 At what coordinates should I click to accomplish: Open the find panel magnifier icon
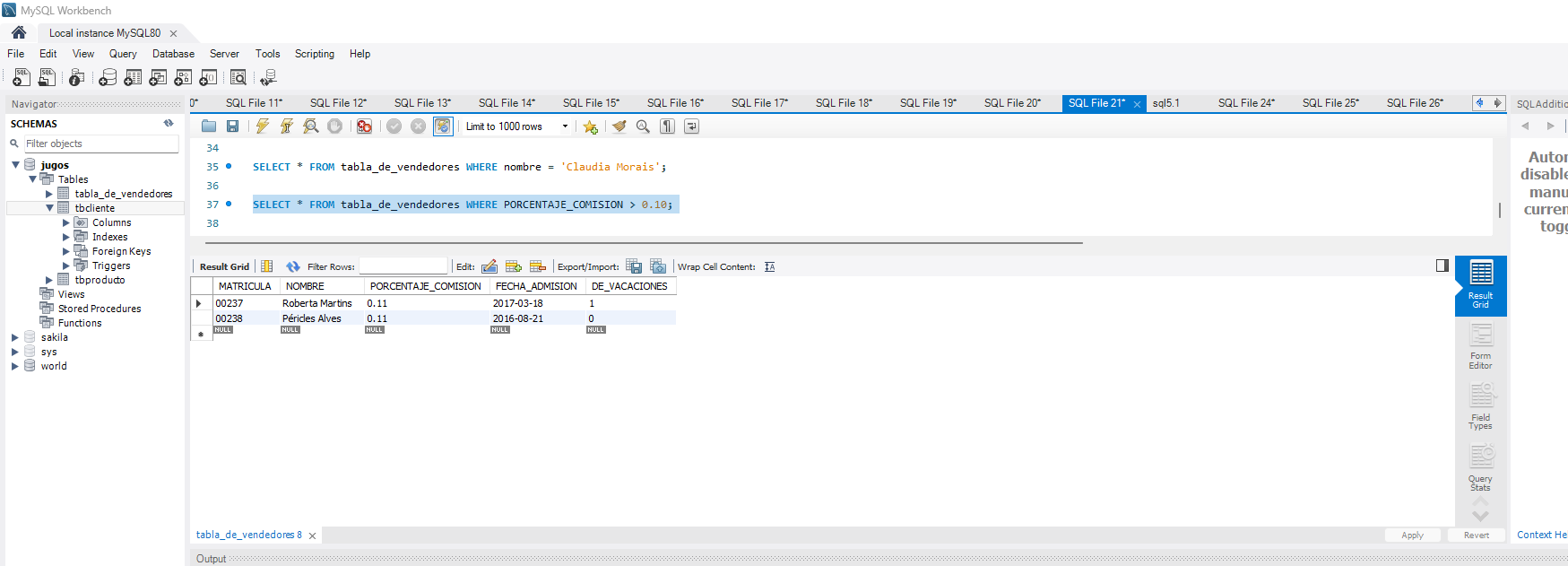point(643,126)
